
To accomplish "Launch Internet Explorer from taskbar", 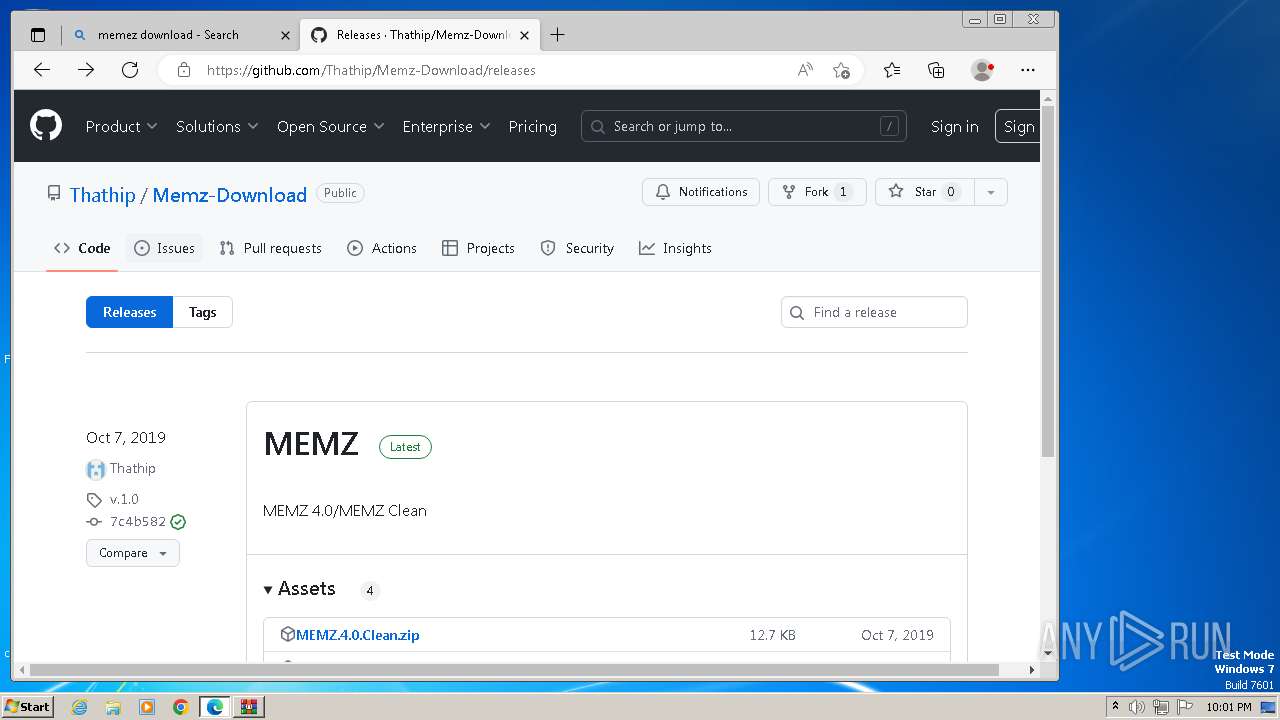I will click(x=79, y=707).
